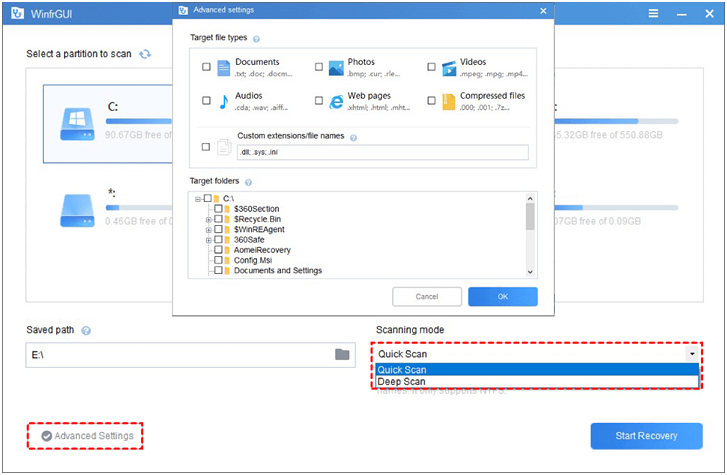Screen dimensions: 727x475
Task: Choose Deep Scan from the list
Action: point(401,381)
